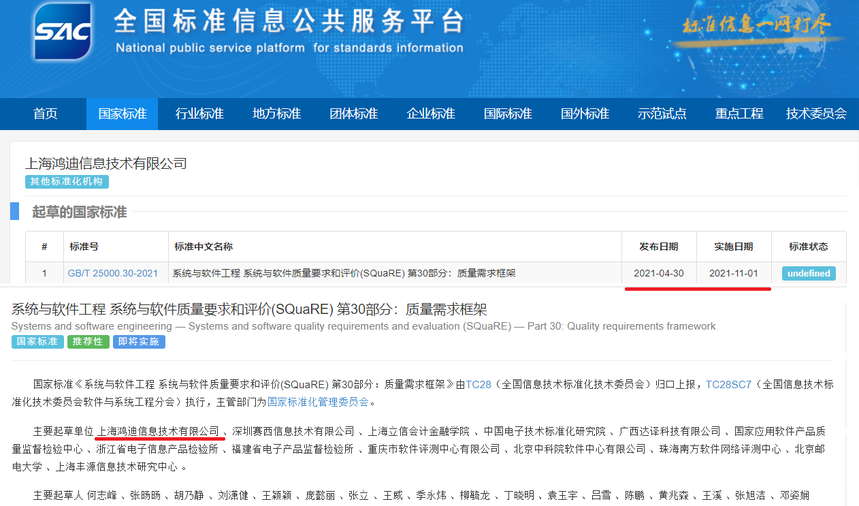Screen dimensions: 859x506
Task: Go to the 国际标准 tab
Action: click(x=508, y=114)
